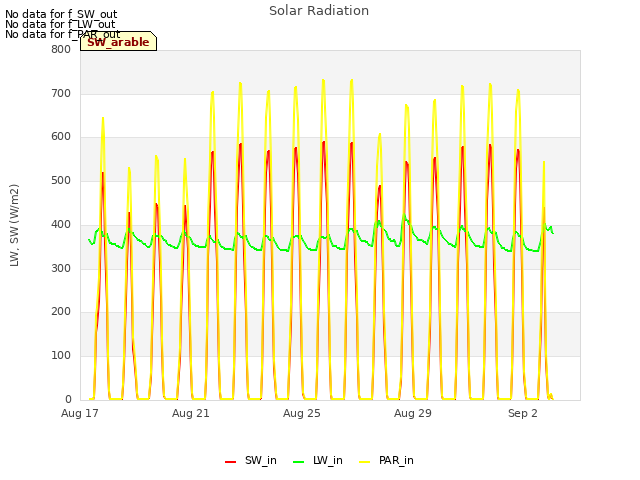Toggle the PAR_in legend entry
The width and height of the screenshot is (640, 480).
coord(386,460)
